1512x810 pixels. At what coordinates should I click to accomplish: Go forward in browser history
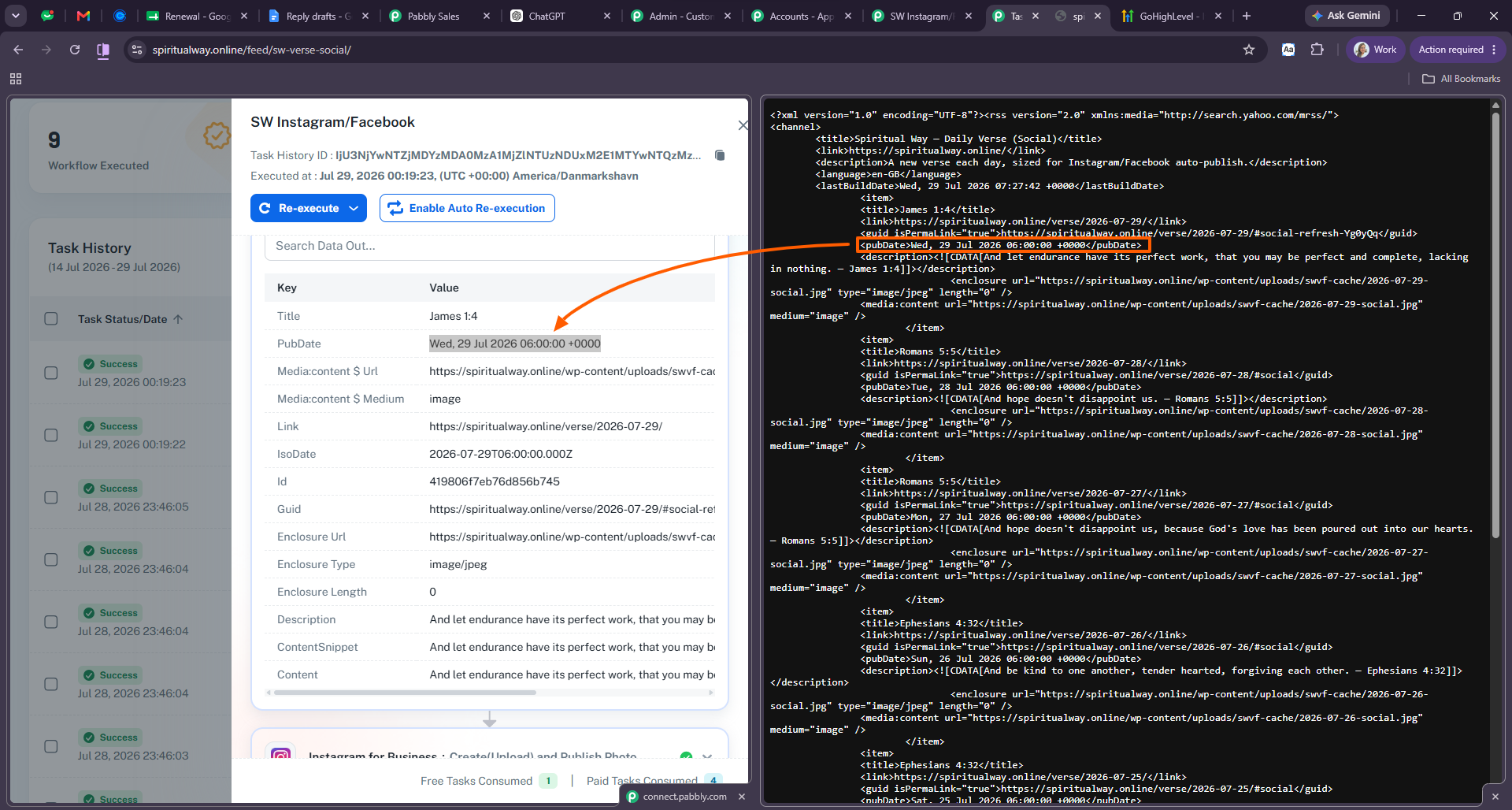[x=46, y=50]
